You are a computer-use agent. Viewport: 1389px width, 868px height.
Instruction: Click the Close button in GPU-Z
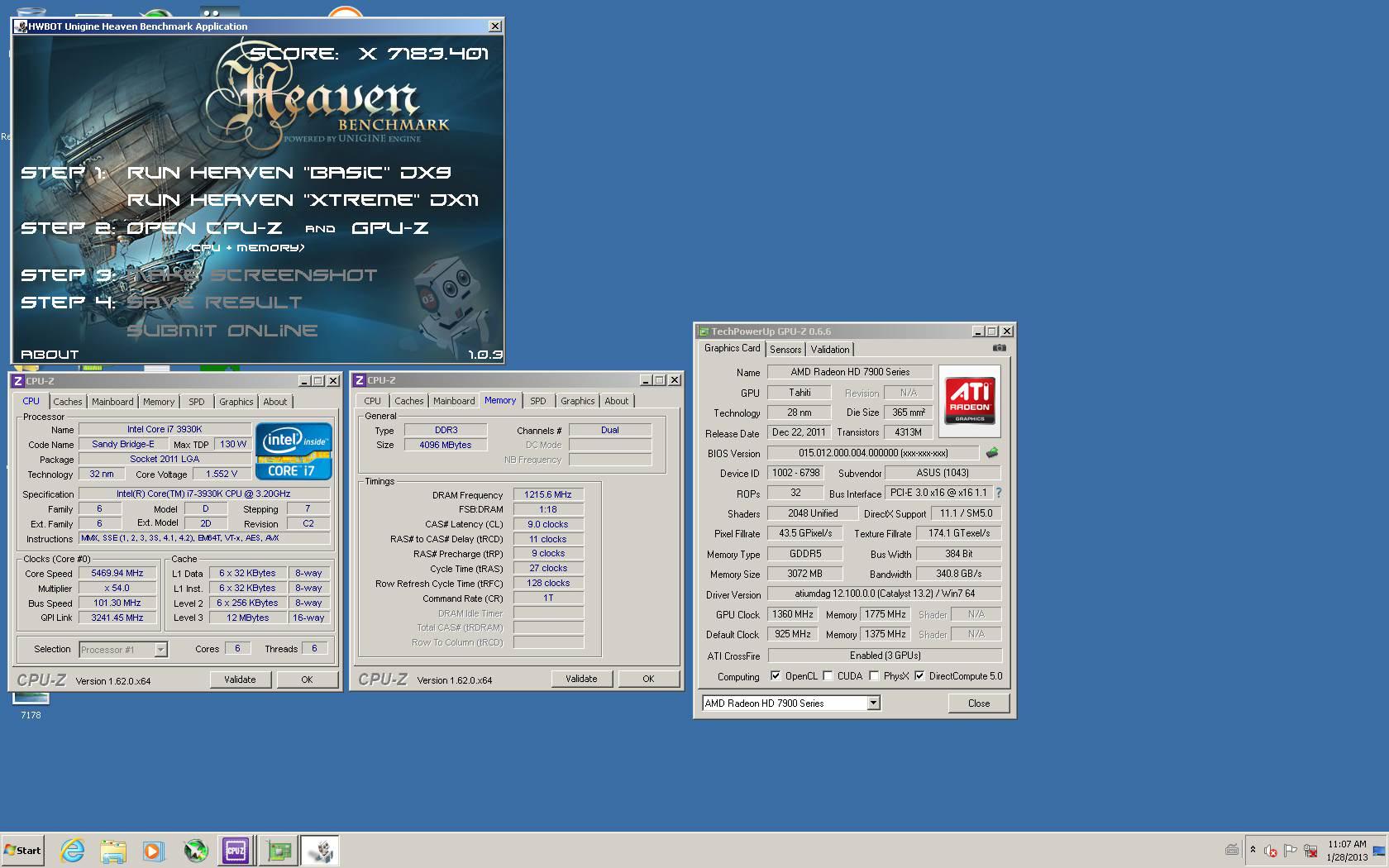979,703
